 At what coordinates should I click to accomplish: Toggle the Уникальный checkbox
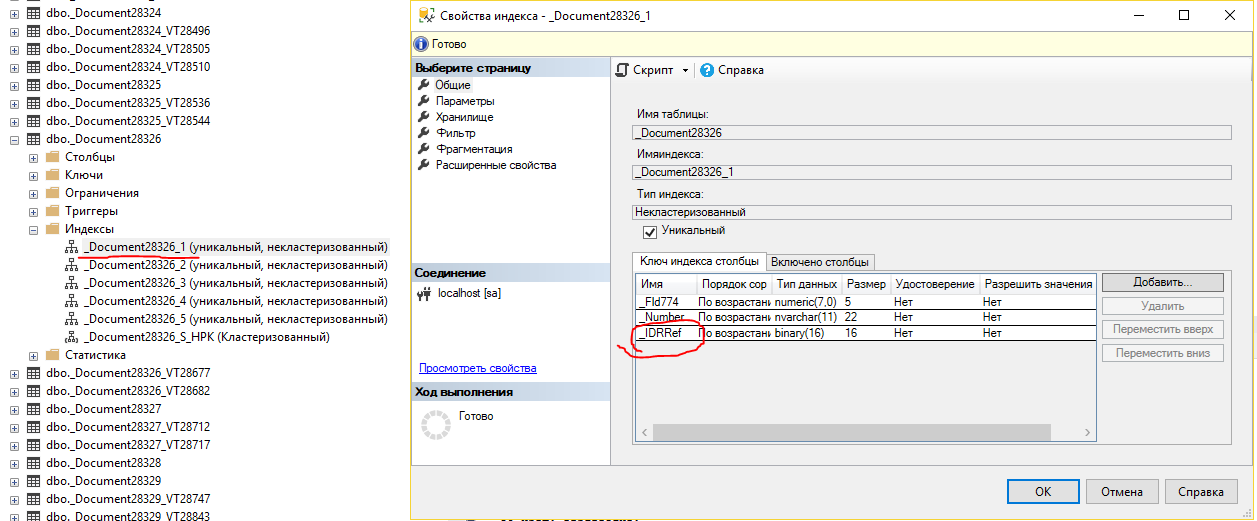(x=650, y=231)
